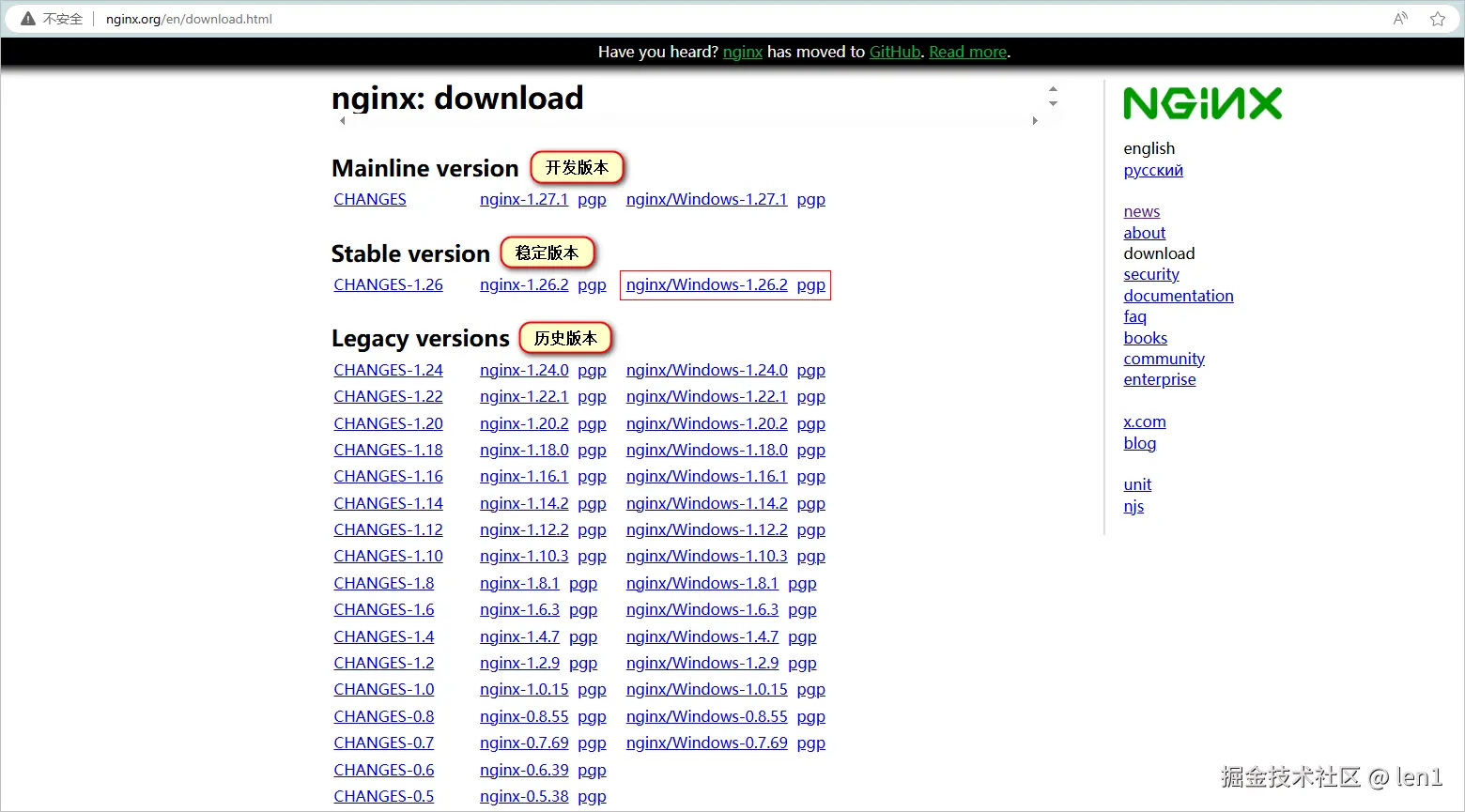
Task: Open the nginx link in the banner
Action: pyautogui.click(x=742, y=52)
